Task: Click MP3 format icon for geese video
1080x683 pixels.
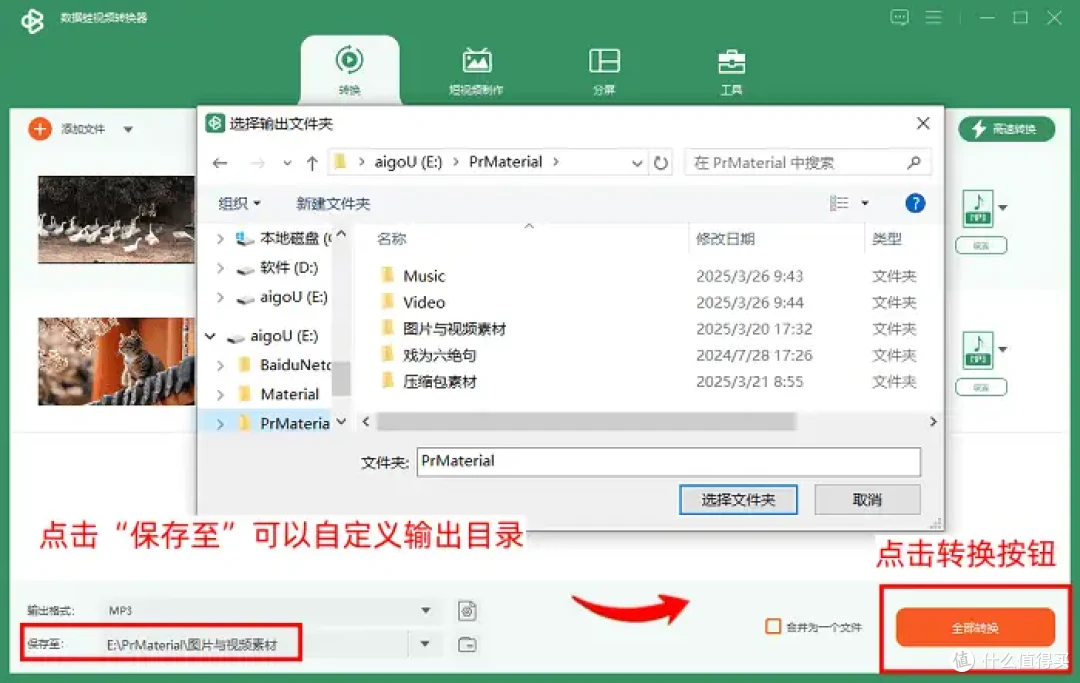Action: [978, 208]
